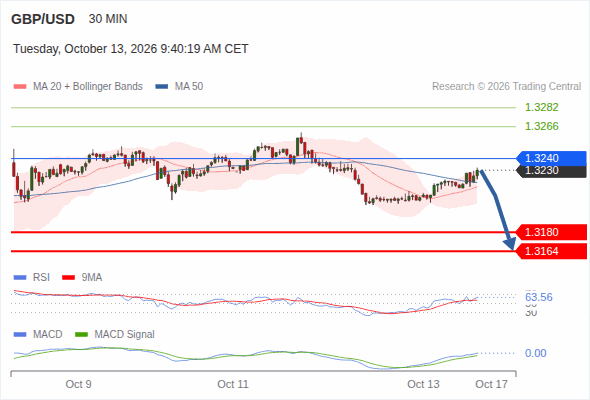The width and height of the screenshot is (590, 400).
Task: Click the MACD Signal green legend swatch
Action: click(81, 335)
